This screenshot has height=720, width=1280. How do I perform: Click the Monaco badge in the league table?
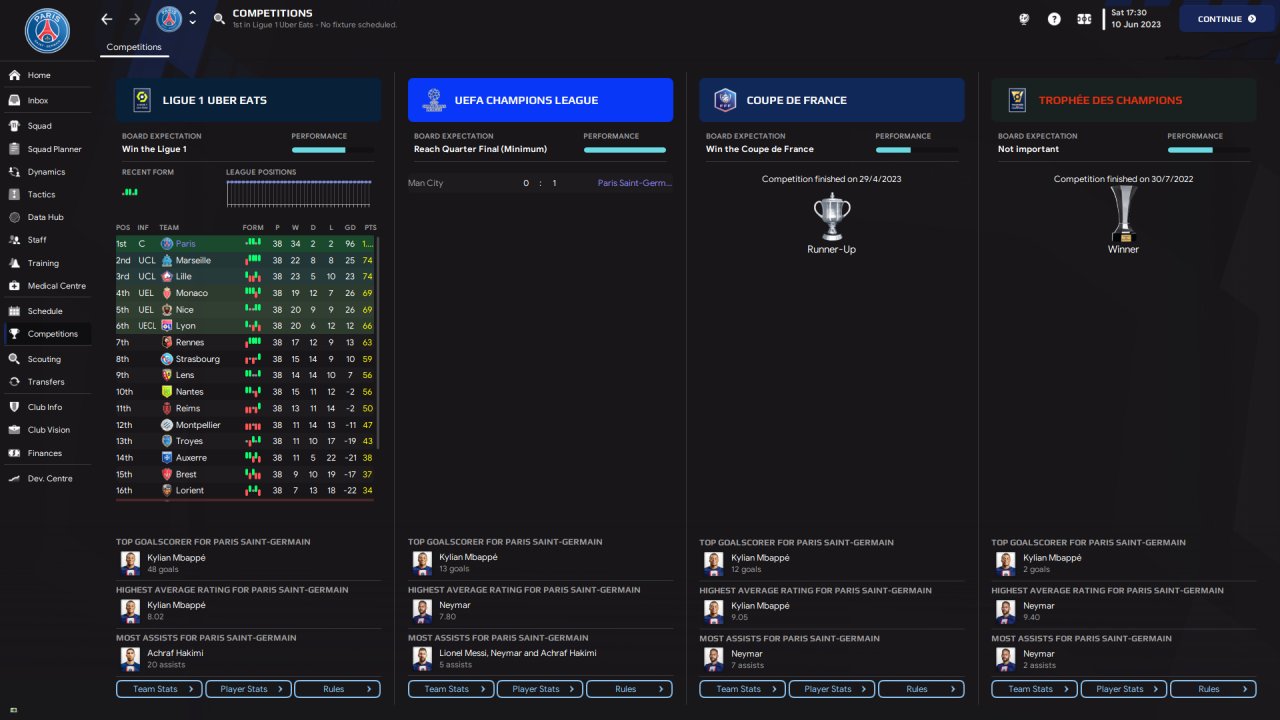click(167, 293)
